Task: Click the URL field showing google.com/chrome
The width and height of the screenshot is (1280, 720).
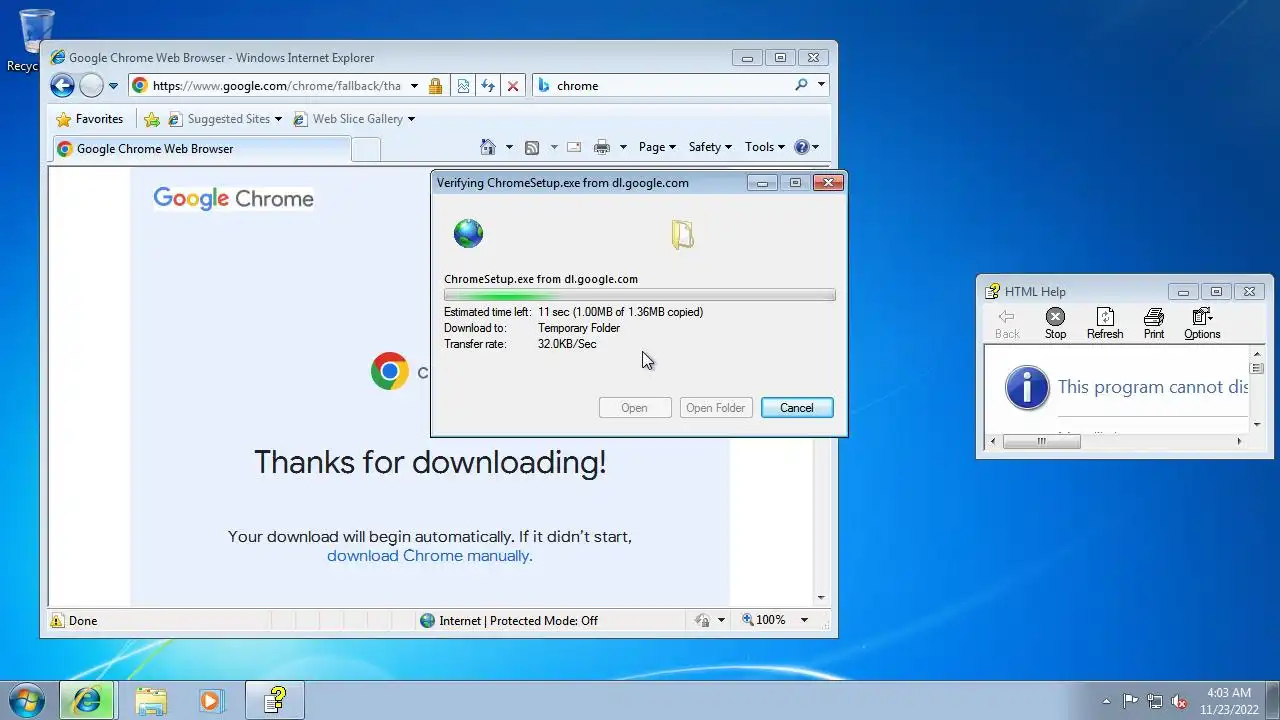Action: [277, 86]
